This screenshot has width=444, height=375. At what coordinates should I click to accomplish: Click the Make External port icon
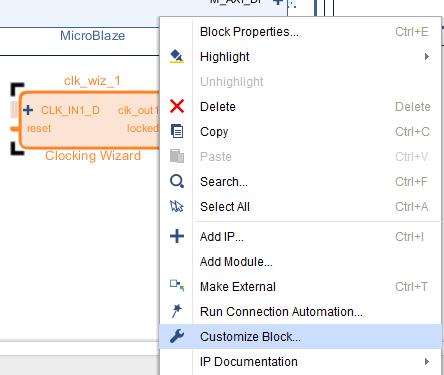coord(177,286)
